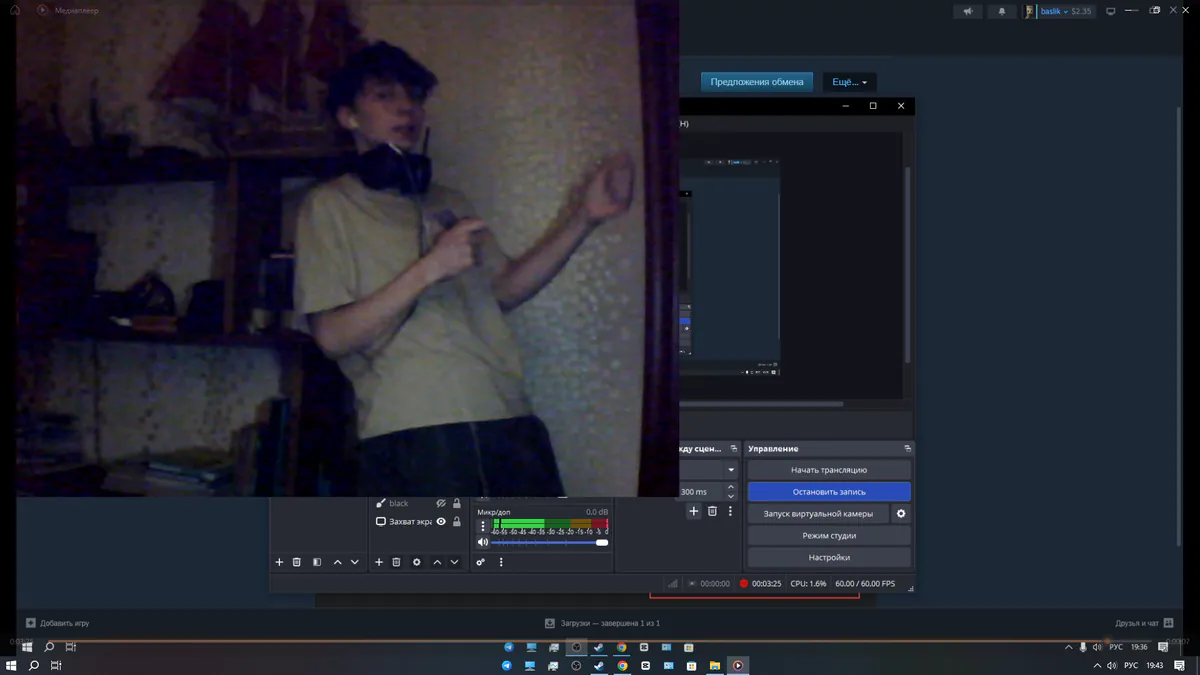Decrease transition duration 300 ms
The image size is (1200, 675).
pos(731,496)
